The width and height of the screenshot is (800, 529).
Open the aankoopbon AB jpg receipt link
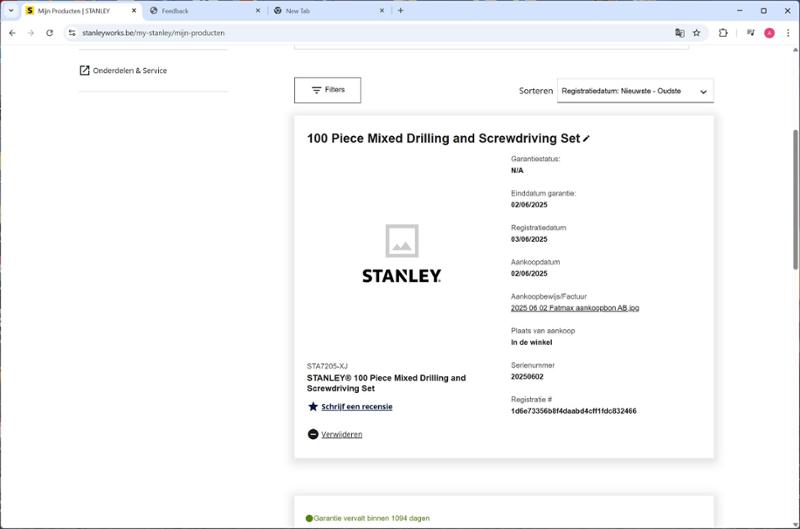(x=575, y=308)
